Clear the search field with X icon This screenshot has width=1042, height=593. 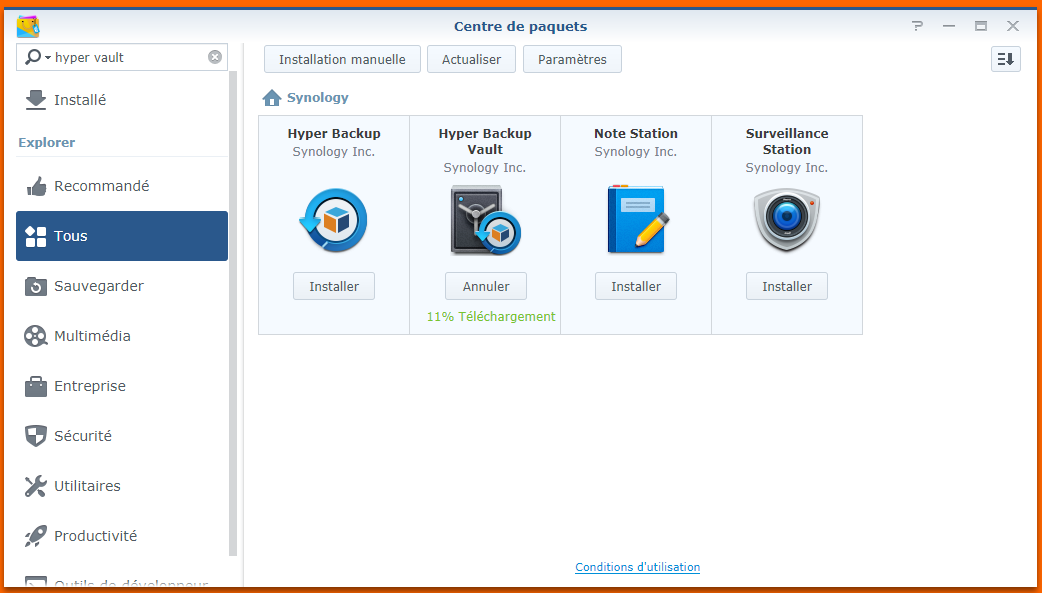(x=215, y=57)
